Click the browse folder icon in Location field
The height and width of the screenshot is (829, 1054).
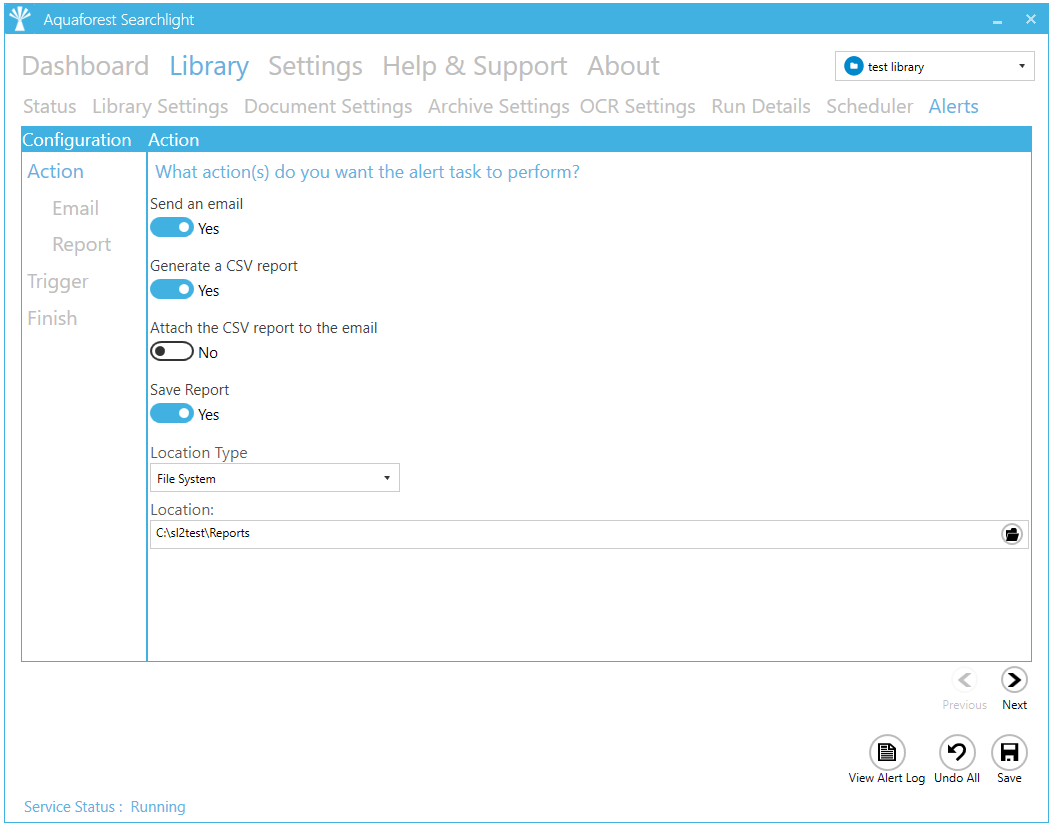[x=1012, y=534]
